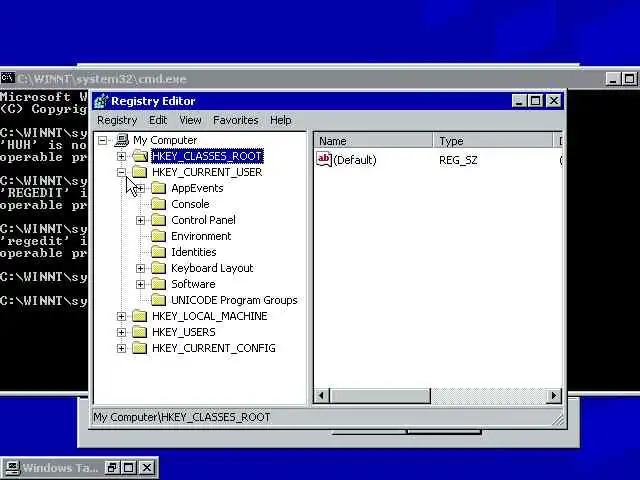This screenshot has width=640, height=480.
Task: Click the Windows Task Manager icon at bottom
Action: coord(11,468)
